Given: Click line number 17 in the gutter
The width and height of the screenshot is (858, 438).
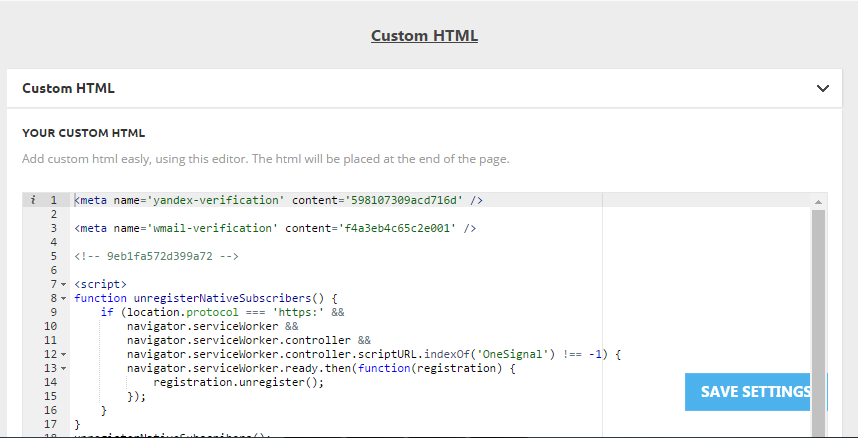Looking at the screenshot, I should (x=50, y=424).
